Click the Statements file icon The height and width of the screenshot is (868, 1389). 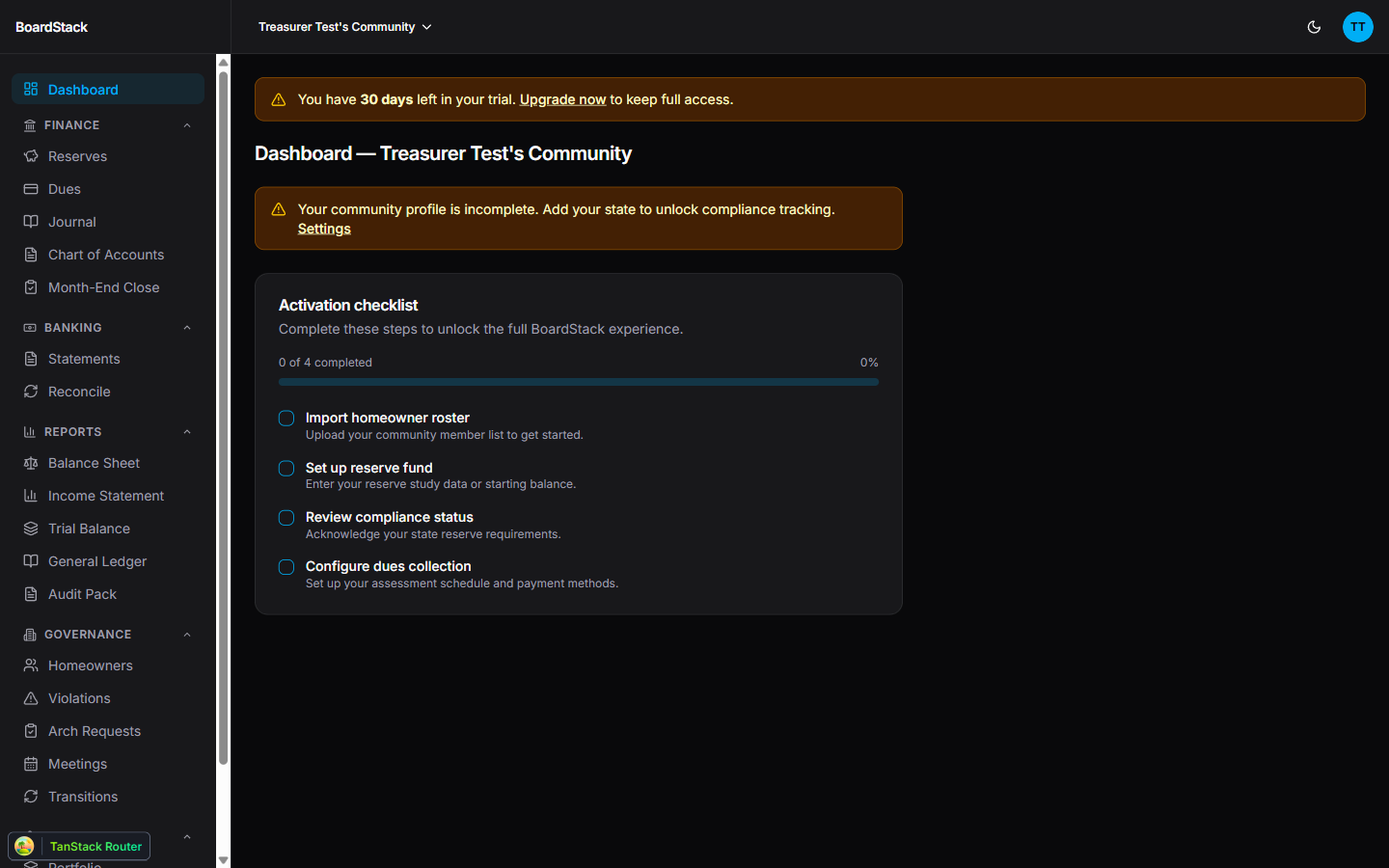pos(31,359)
